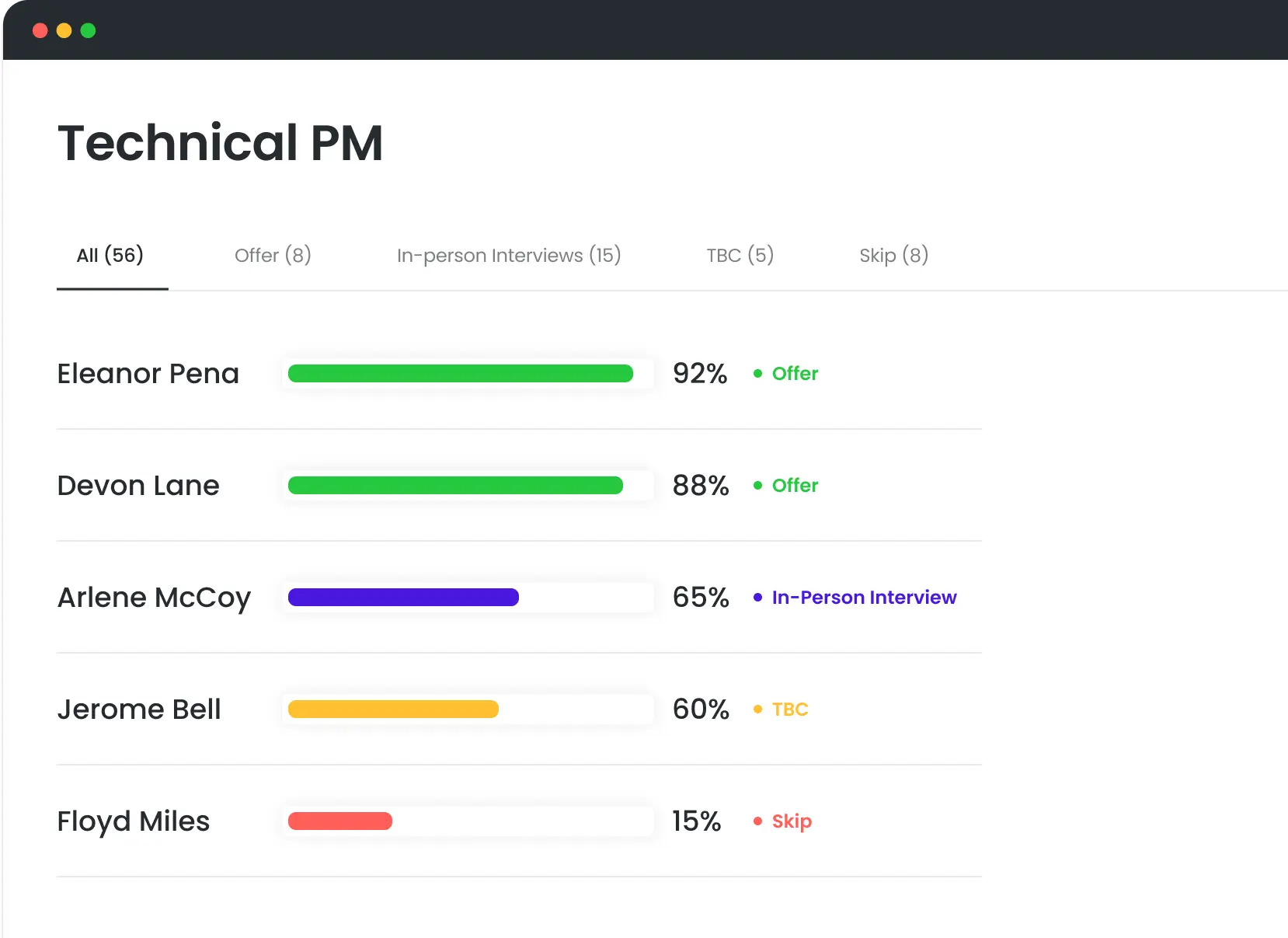Click the Technical PM page heading

[x=221, y=142]
